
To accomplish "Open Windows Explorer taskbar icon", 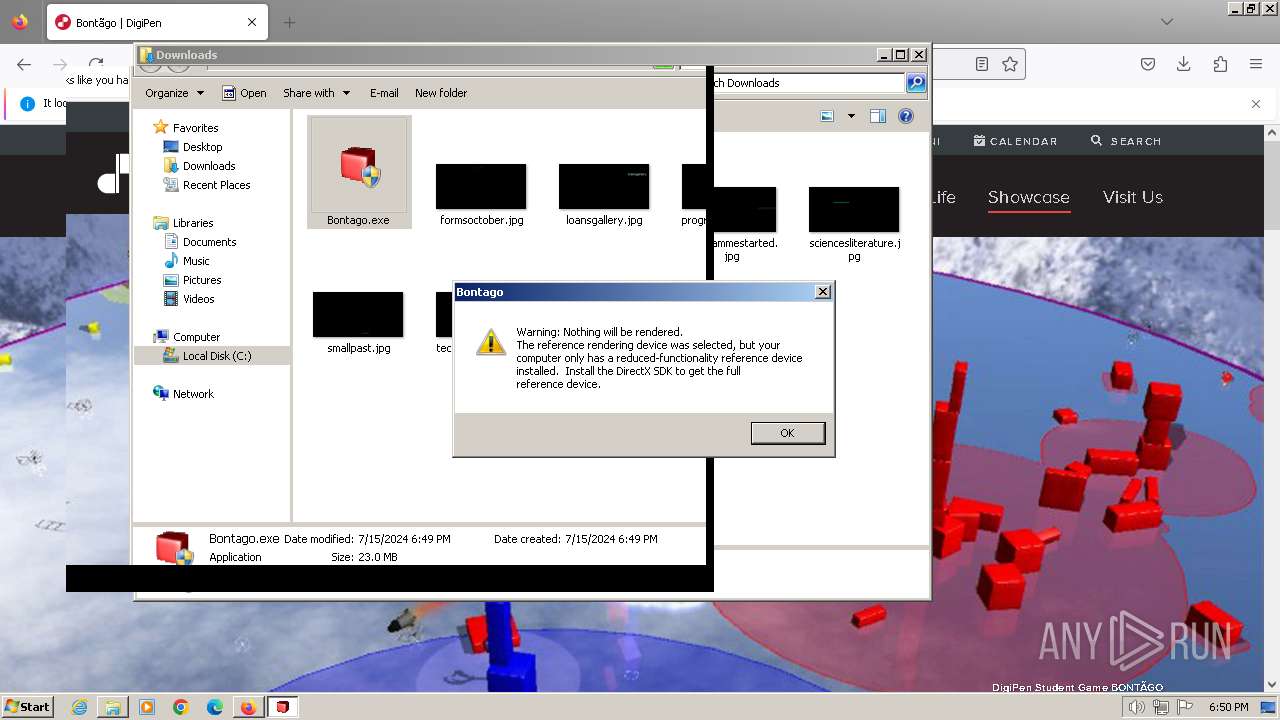I will [x=113, y=707].
